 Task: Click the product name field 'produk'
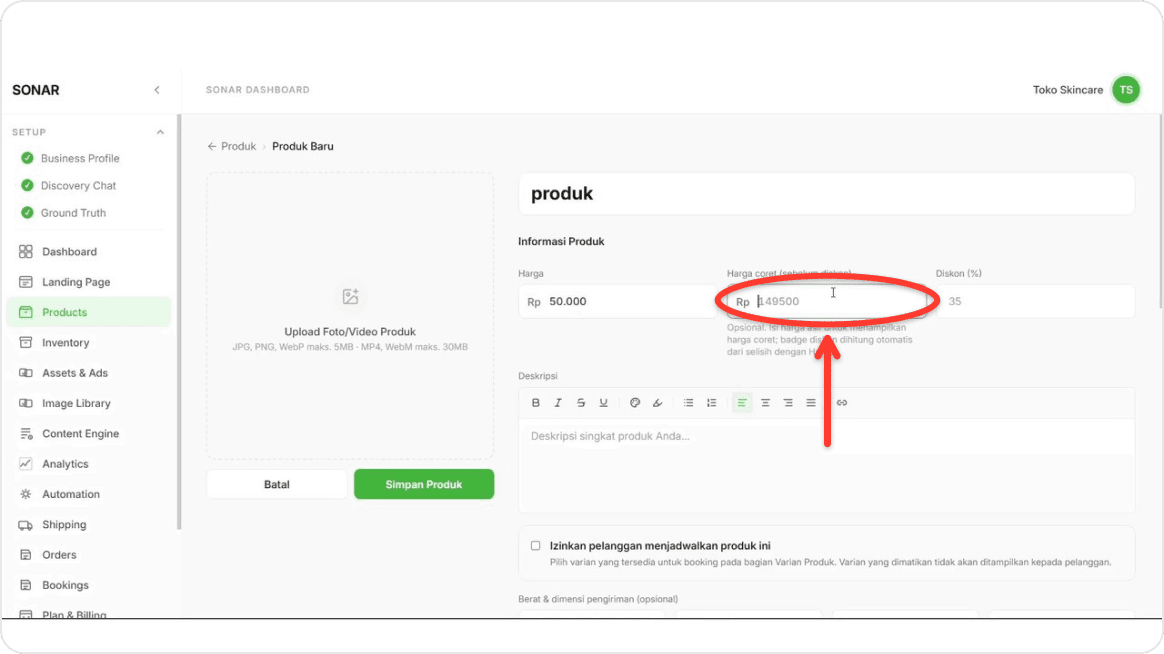pos(826,194)
